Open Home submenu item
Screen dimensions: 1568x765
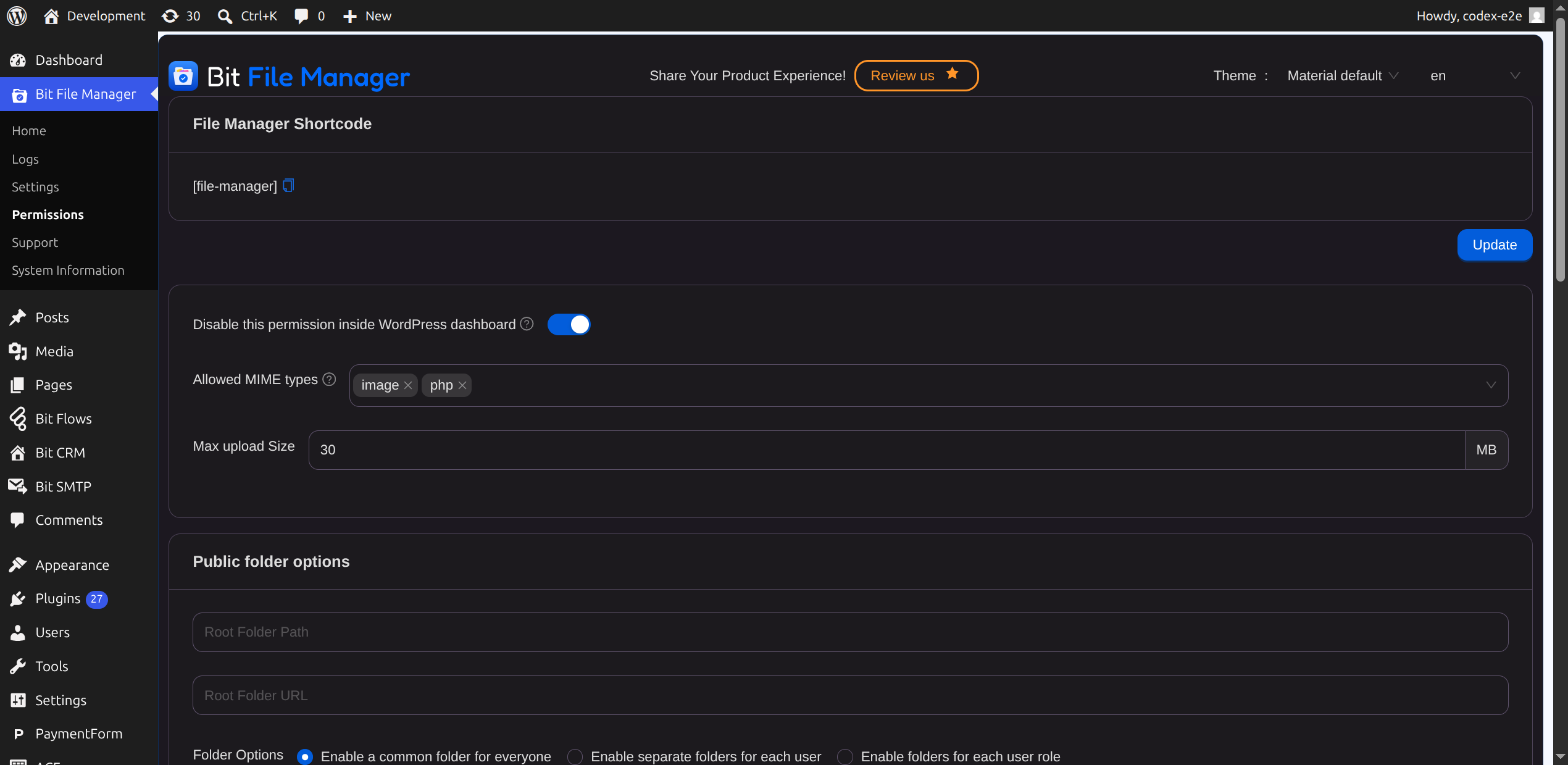tap(29, 131)
